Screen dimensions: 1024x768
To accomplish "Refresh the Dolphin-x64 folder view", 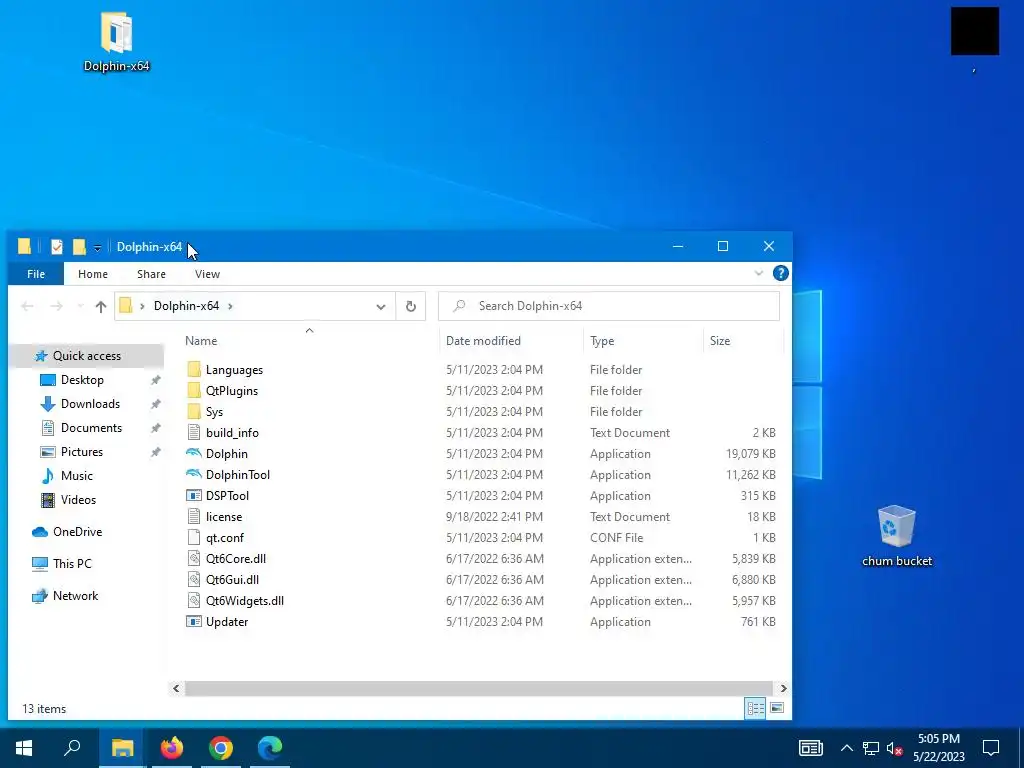I will tap(411, 306).
